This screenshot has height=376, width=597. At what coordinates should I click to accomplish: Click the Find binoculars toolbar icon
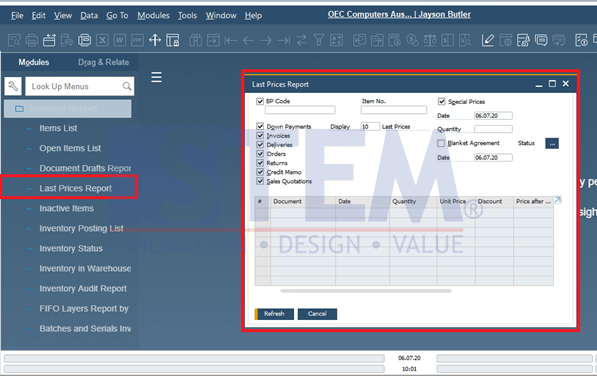tap(195, 40)
